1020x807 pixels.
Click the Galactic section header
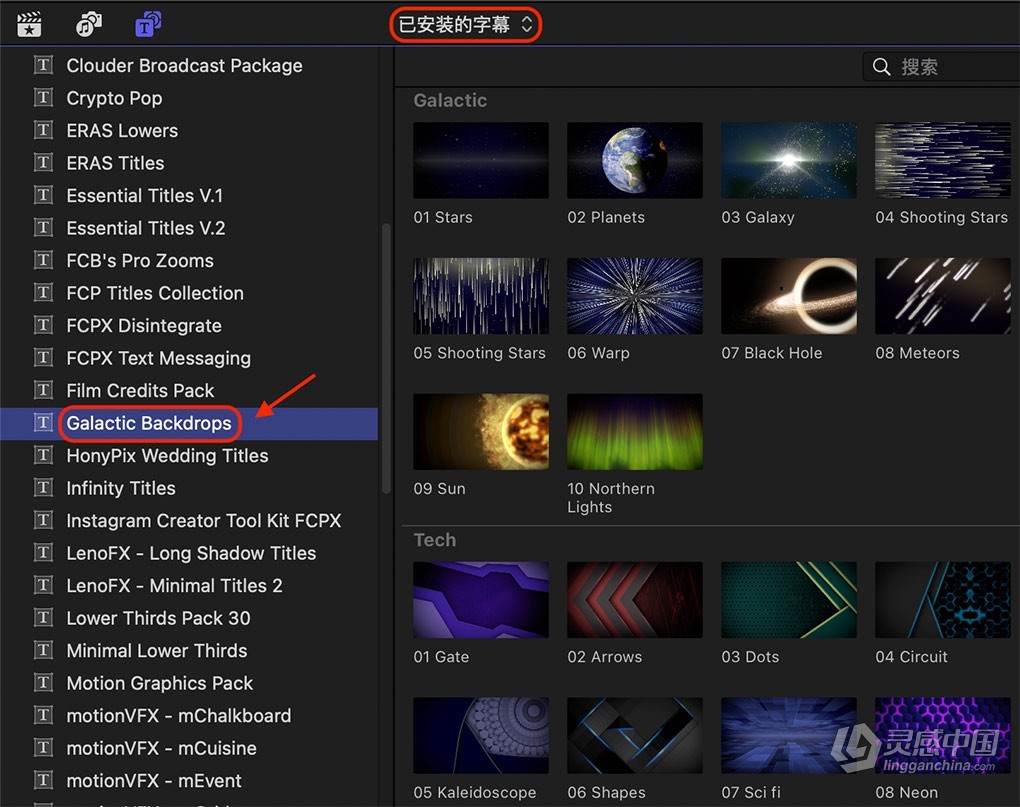tap(450, 100)
